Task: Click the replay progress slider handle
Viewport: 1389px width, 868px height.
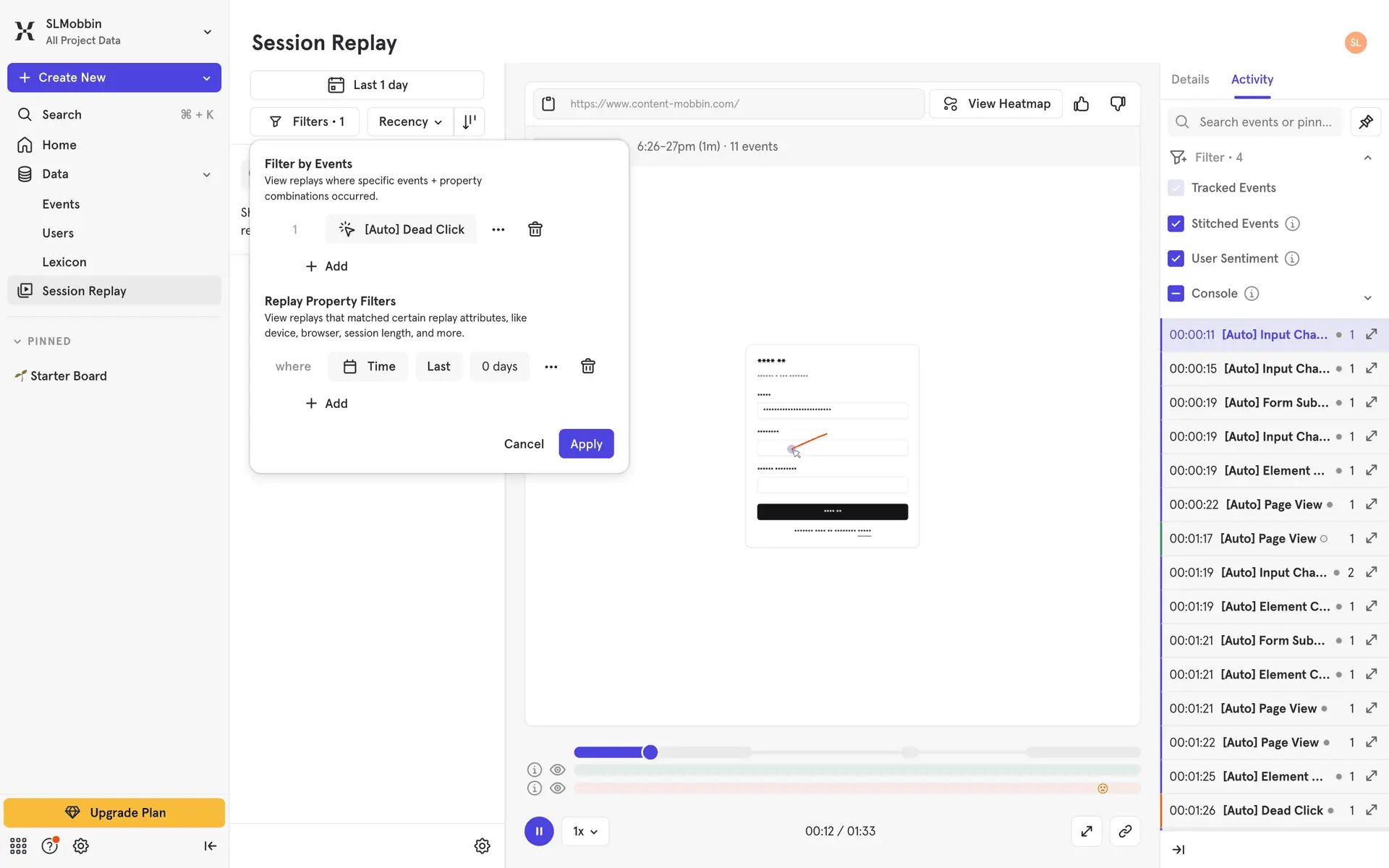Action: coord(650,752)
